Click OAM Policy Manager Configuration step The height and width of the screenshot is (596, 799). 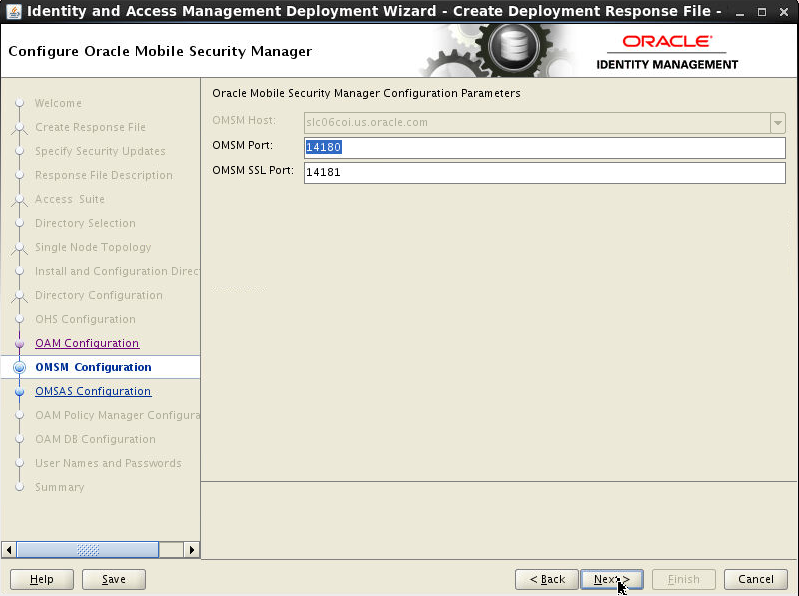pos(117,415)
